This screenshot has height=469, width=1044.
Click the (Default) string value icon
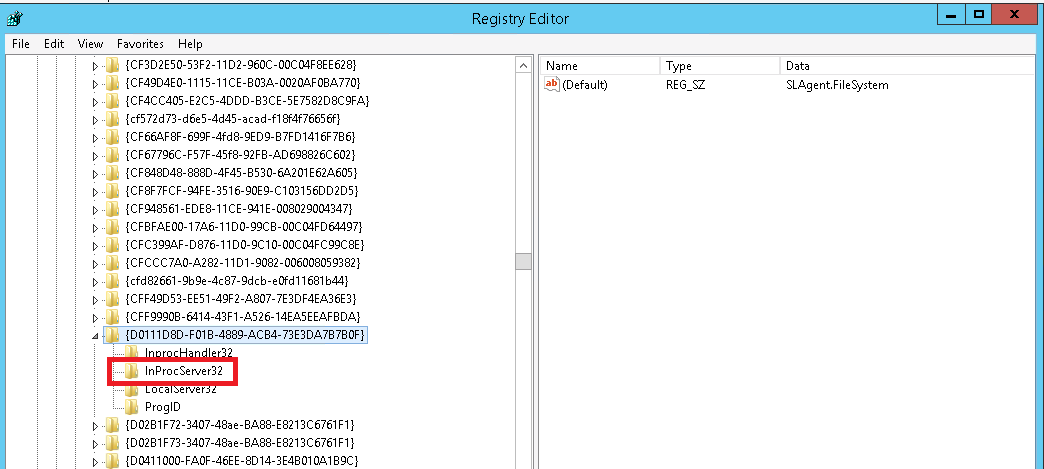pyautogui.click(x=551, y=85)
